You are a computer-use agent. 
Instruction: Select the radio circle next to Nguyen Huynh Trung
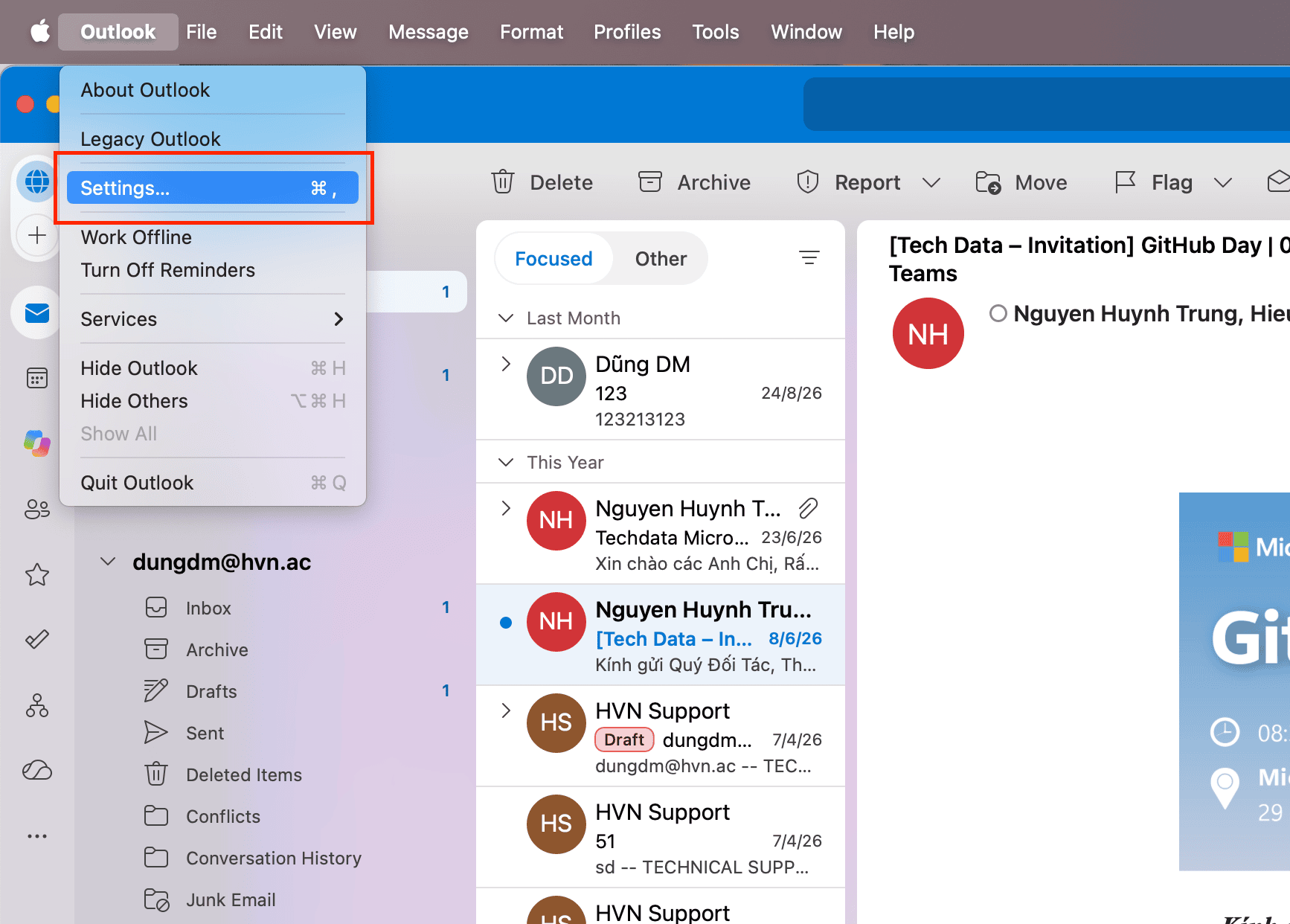pyautogui.click(x=998, y=313)
